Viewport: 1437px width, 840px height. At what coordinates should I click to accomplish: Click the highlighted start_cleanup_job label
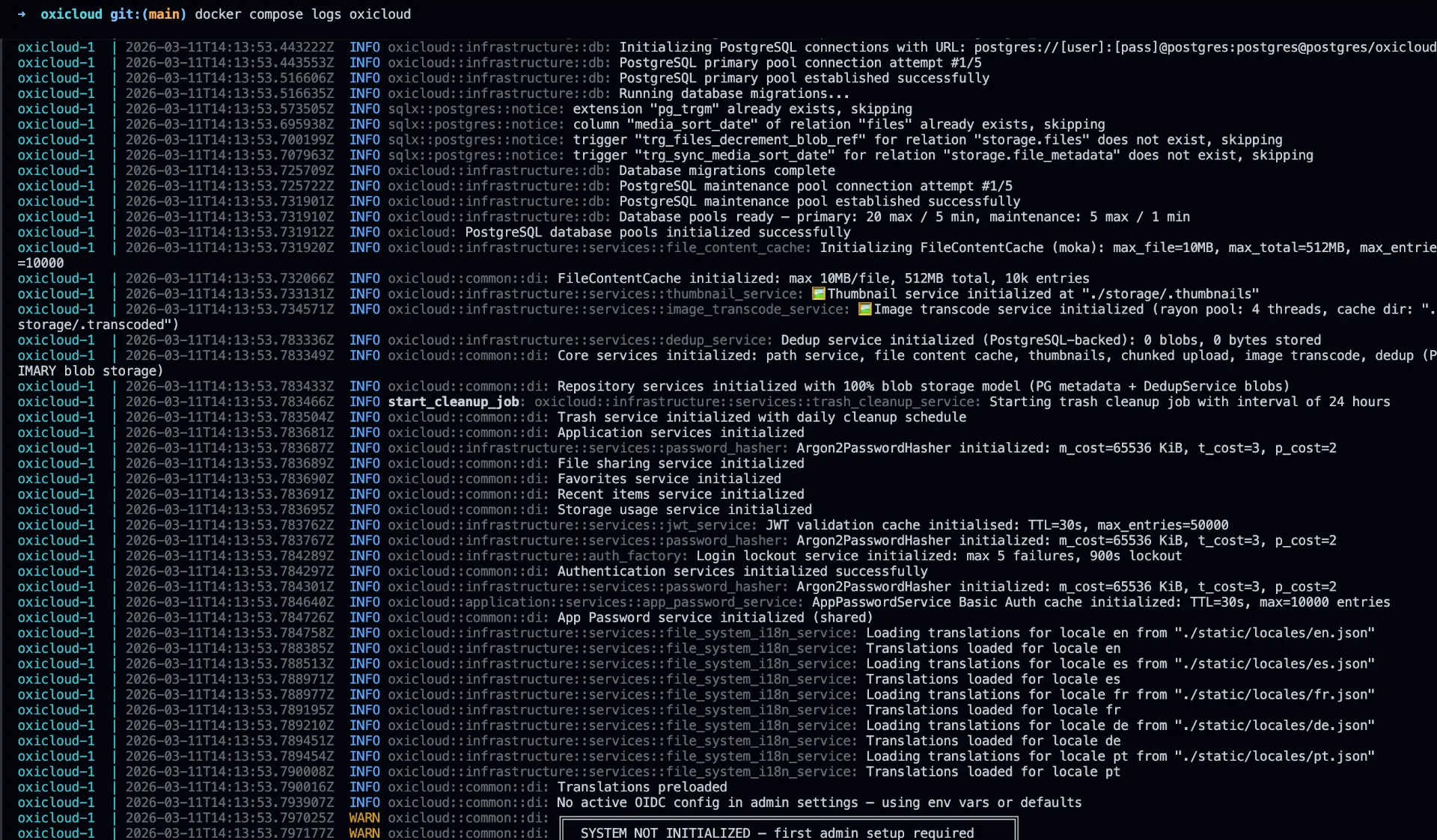coord(454,402)
